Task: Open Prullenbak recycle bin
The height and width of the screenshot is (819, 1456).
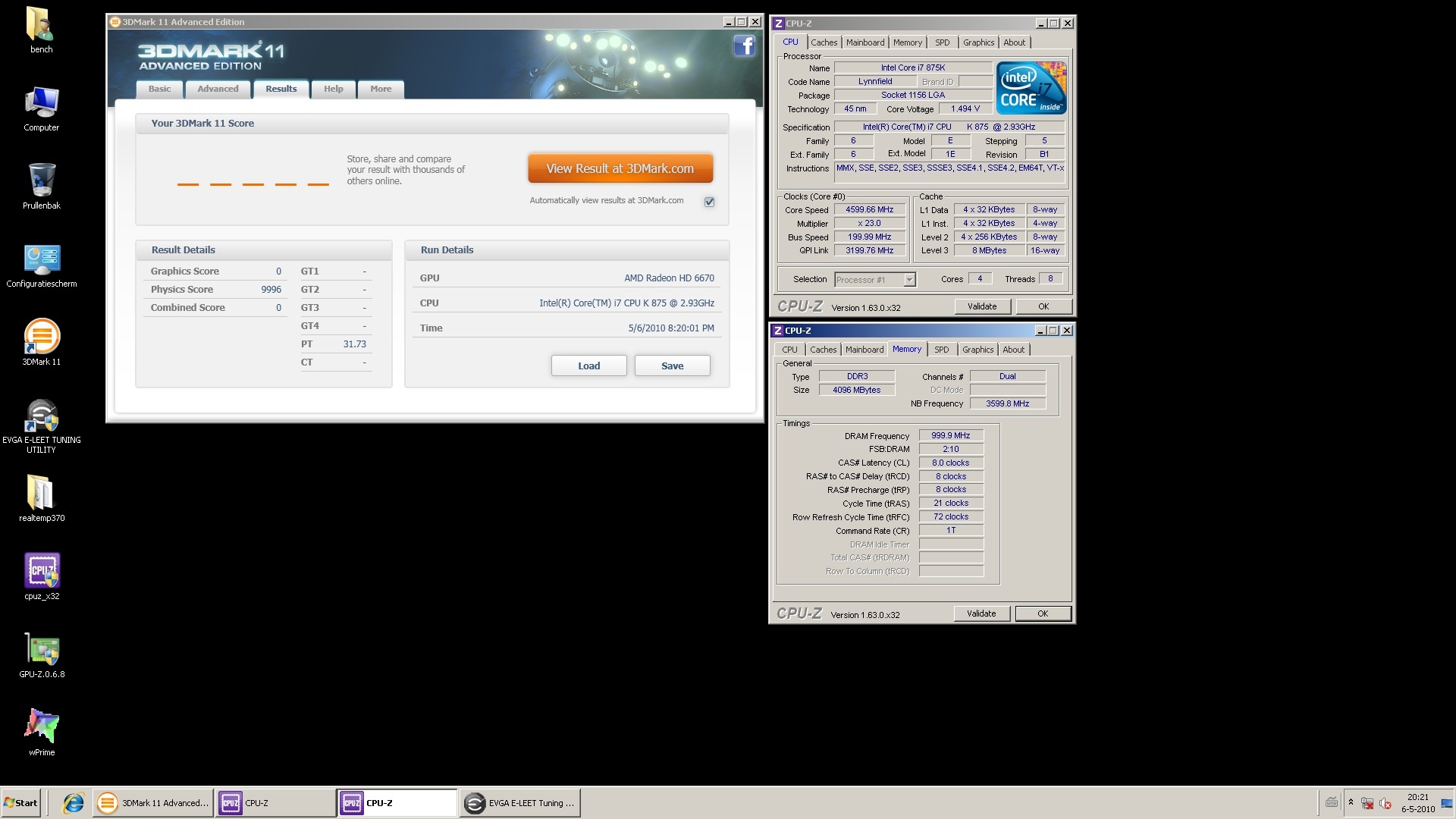Action: [42, 181]
